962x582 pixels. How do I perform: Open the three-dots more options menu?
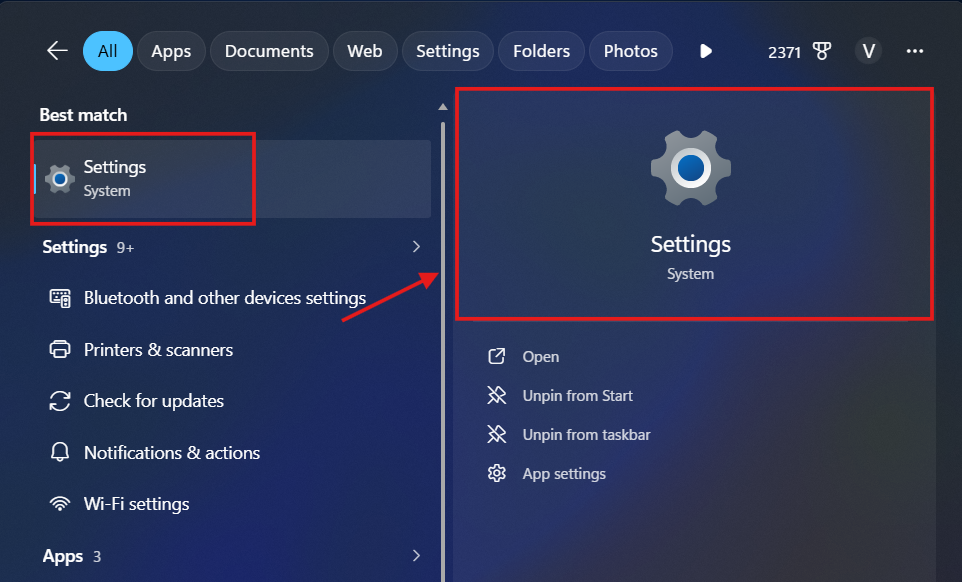click(915, 51)
